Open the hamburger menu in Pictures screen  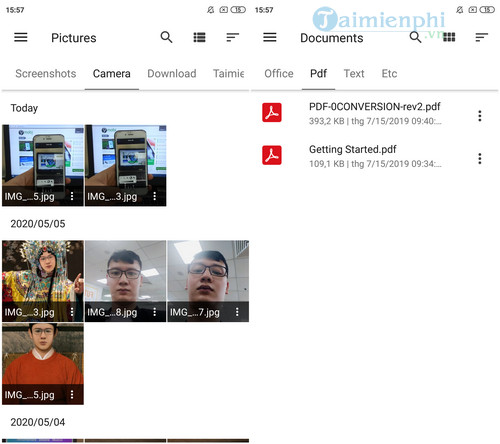21,37
